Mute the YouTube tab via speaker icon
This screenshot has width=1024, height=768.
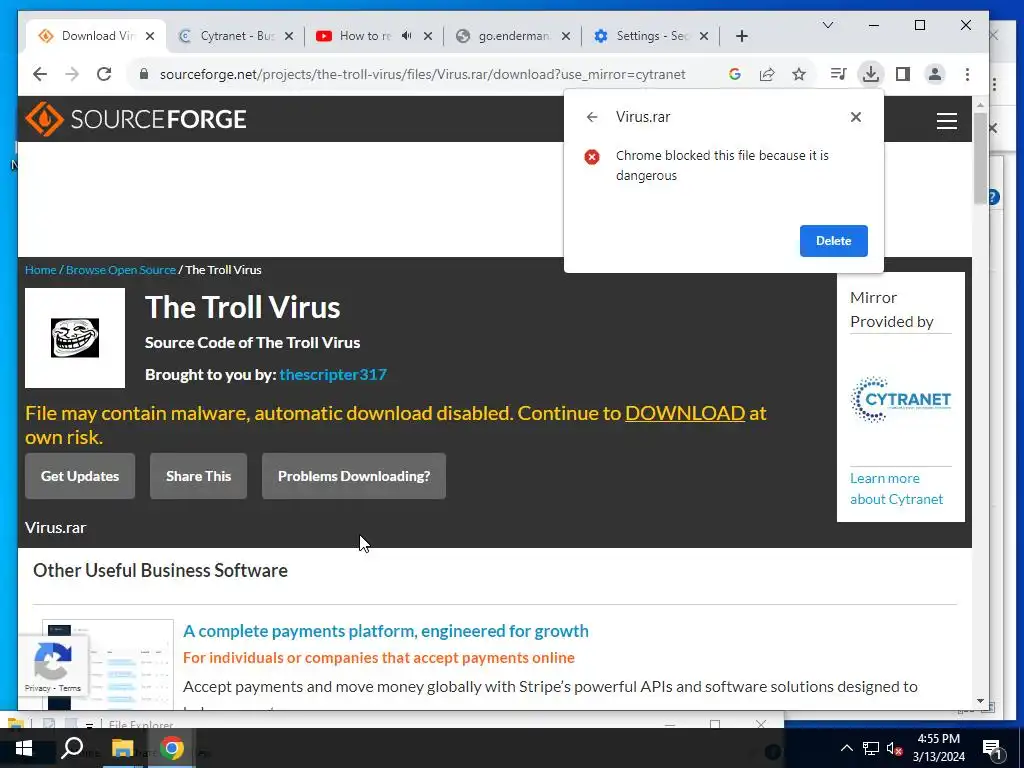point(406,36)
